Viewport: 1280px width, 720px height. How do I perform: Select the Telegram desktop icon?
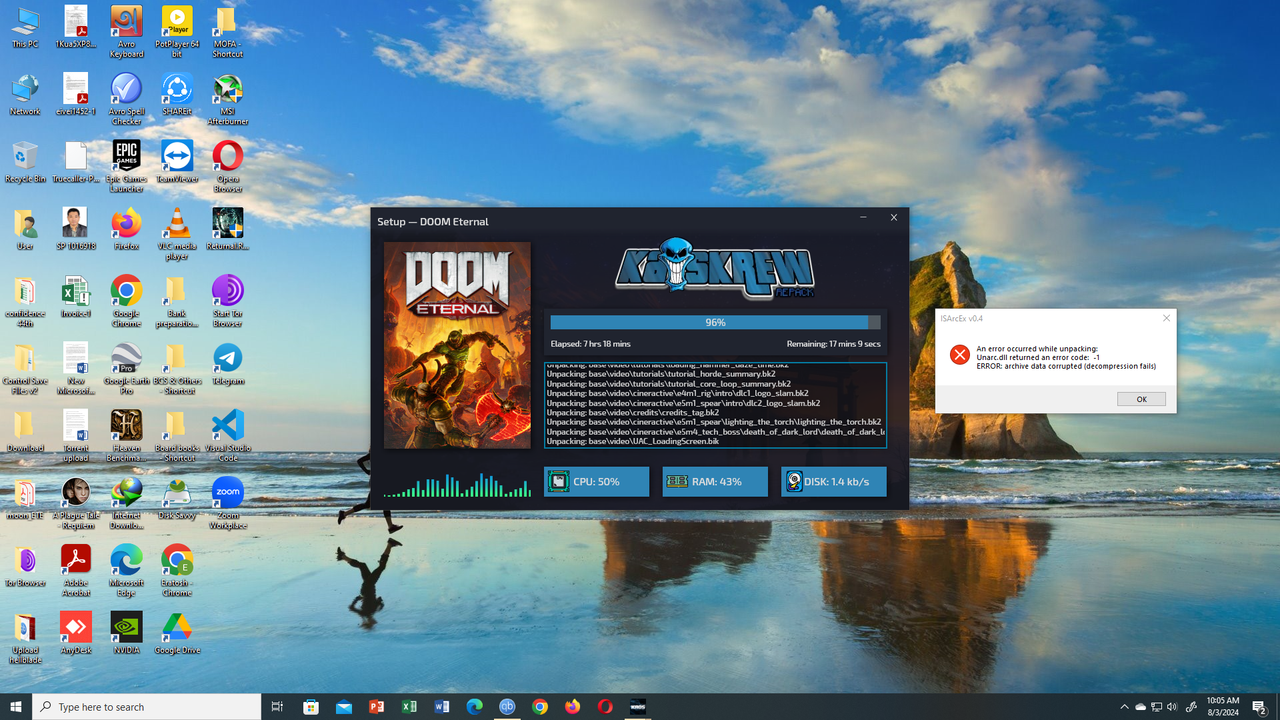tap(228, 365)
